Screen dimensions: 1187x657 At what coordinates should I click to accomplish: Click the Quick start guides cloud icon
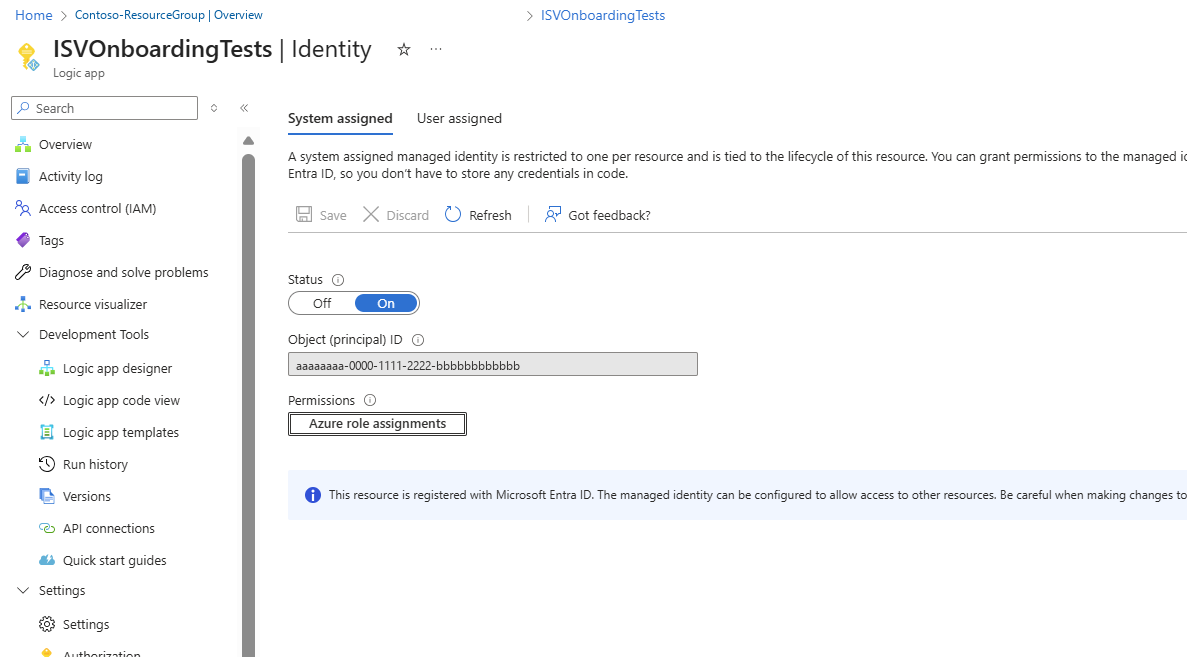[x=47, y=560]
